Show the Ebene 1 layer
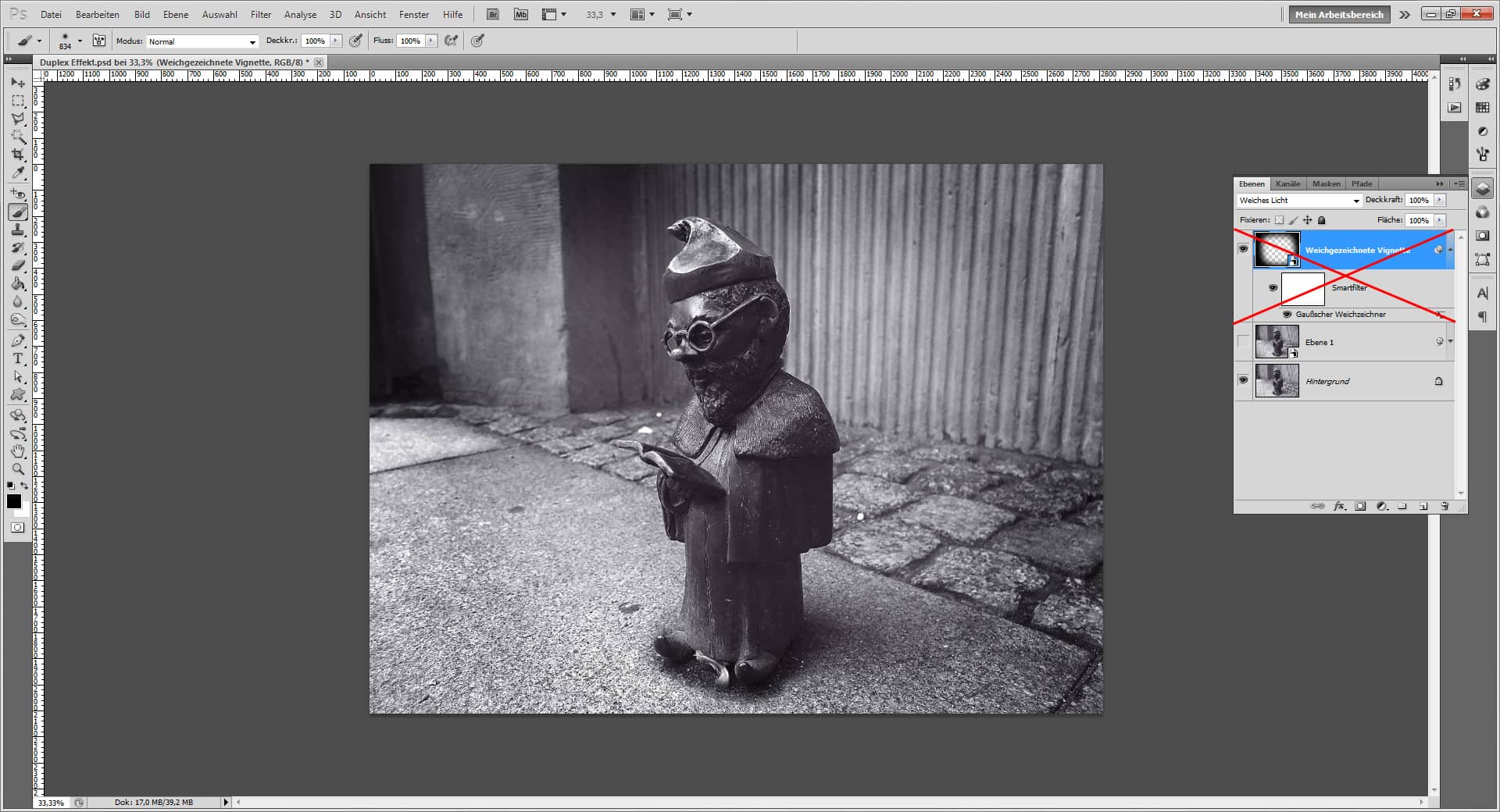1500x812 pixels. 1245,341
